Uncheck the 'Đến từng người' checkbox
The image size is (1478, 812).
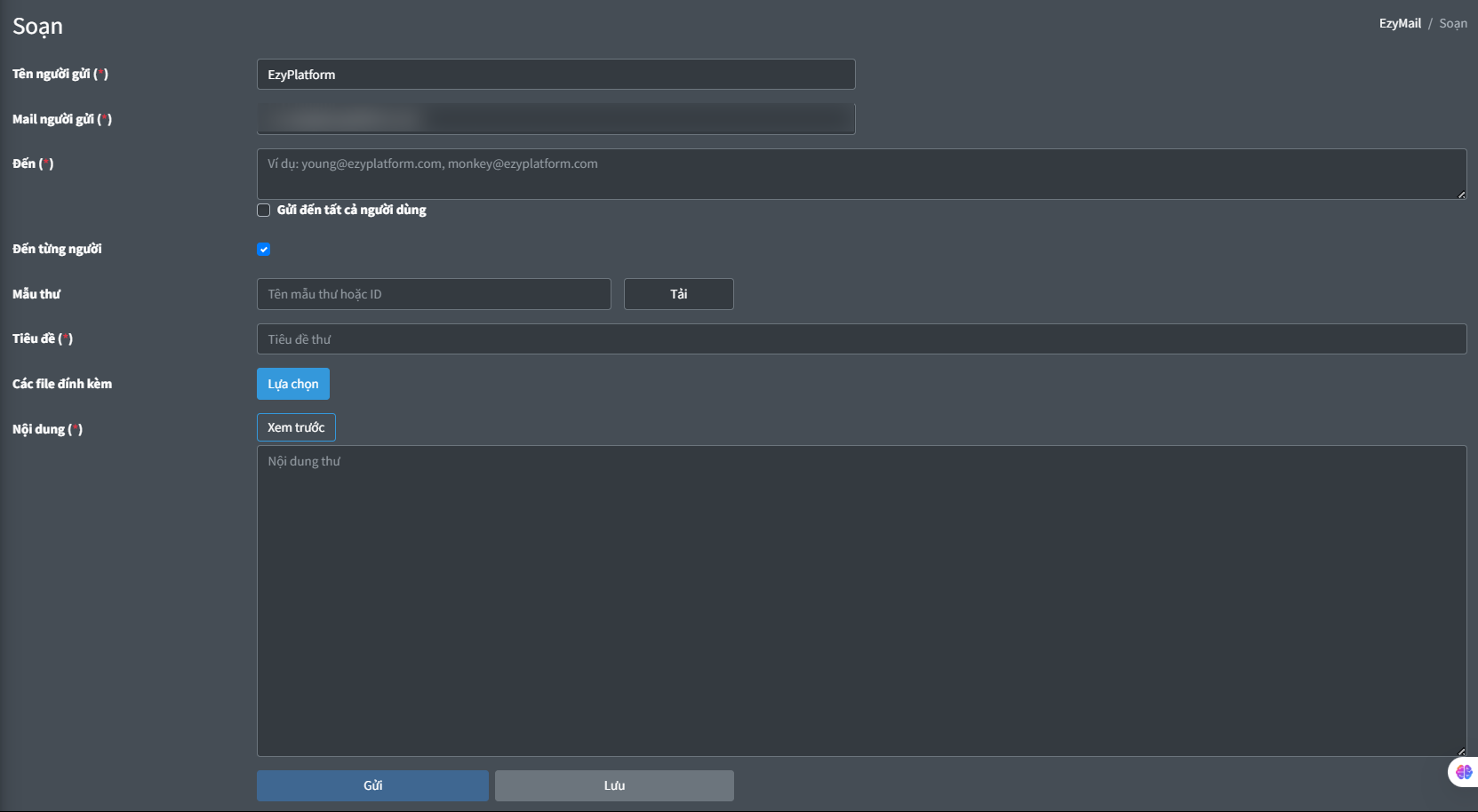(x=263, y=249)
